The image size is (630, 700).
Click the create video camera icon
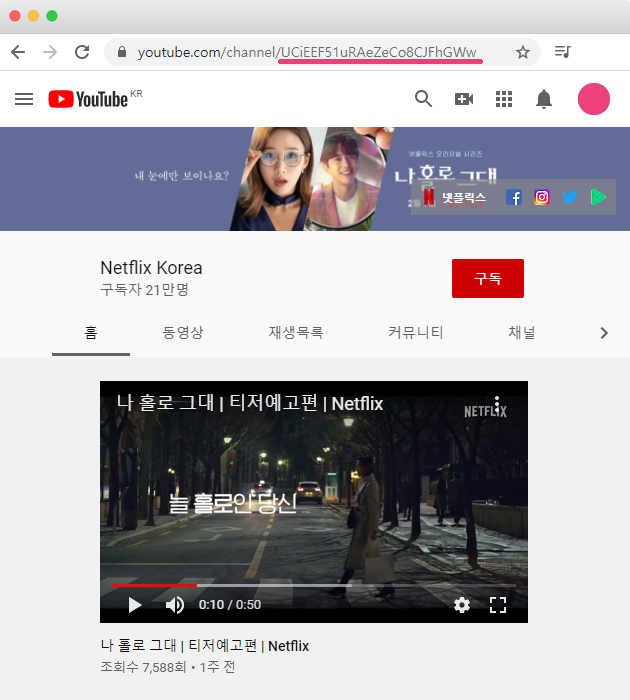click(464, 99)
